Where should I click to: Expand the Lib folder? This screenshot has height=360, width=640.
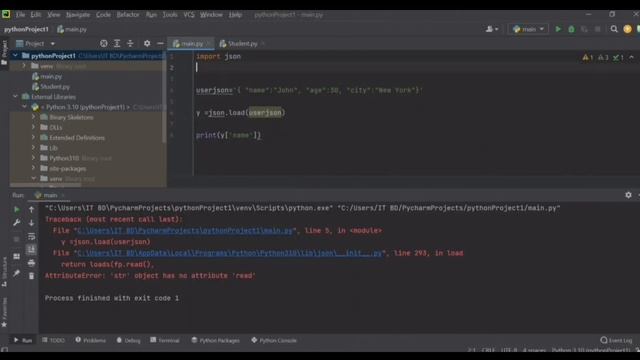(x=33, y=148)
